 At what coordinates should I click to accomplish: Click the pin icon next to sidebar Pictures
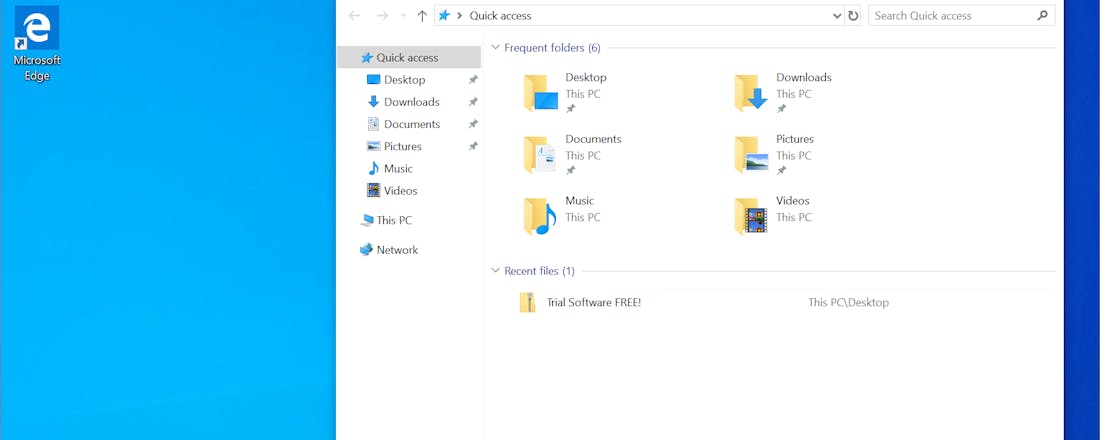473,147
